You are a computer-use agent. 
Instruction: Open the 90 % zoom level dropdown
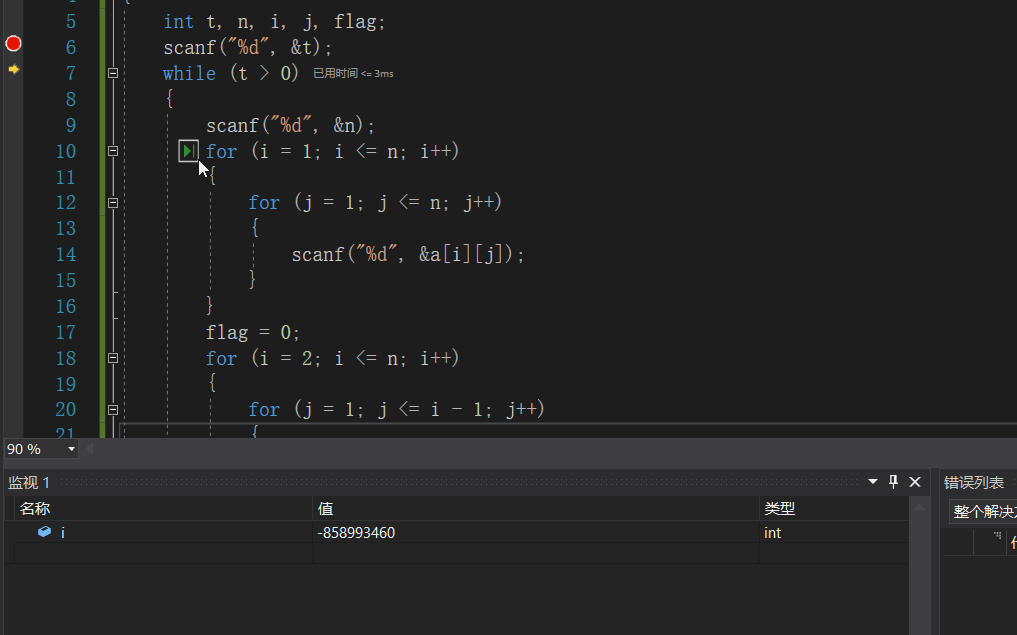71,449
